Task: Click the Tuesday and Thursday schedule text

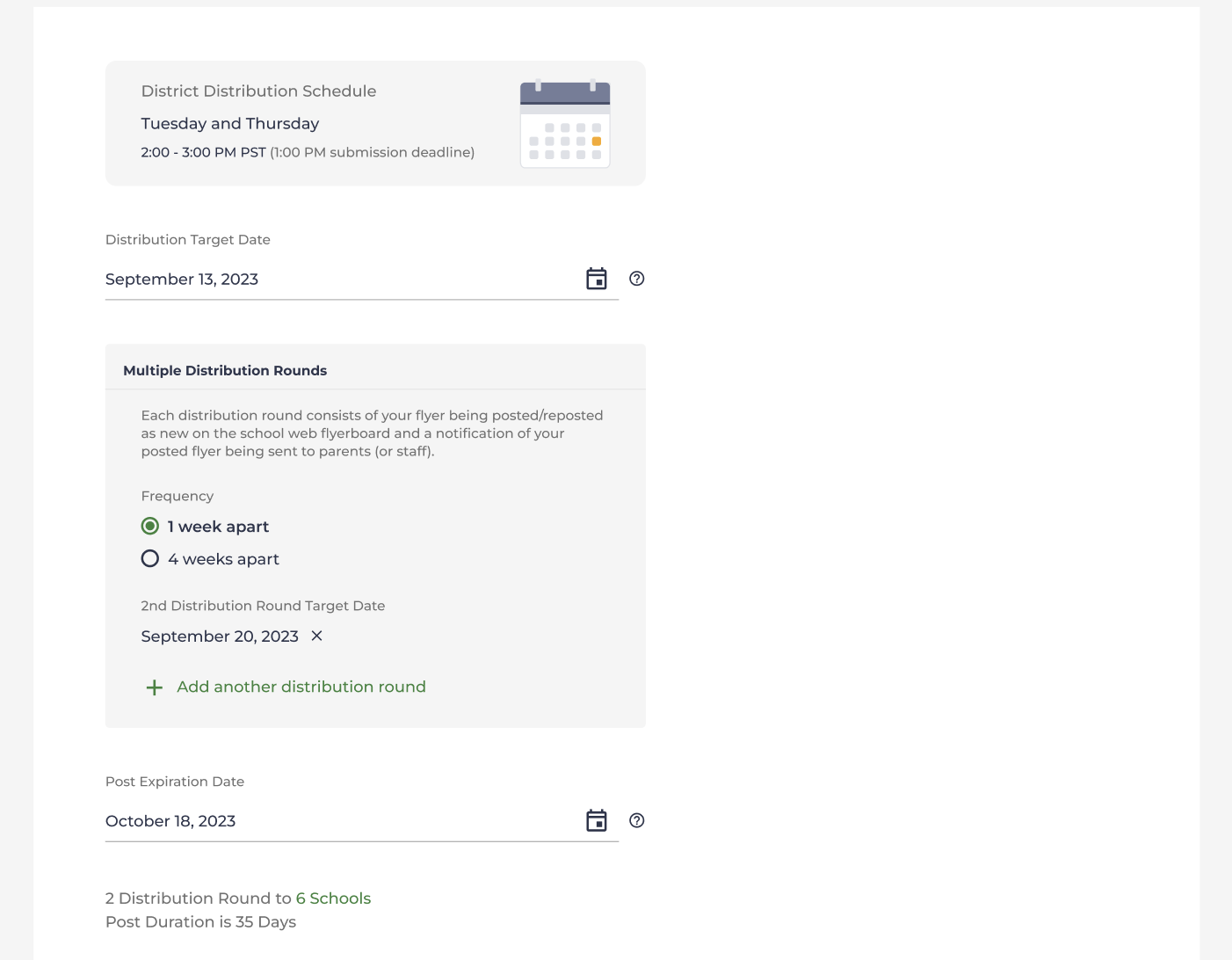Action: [230, 124]
